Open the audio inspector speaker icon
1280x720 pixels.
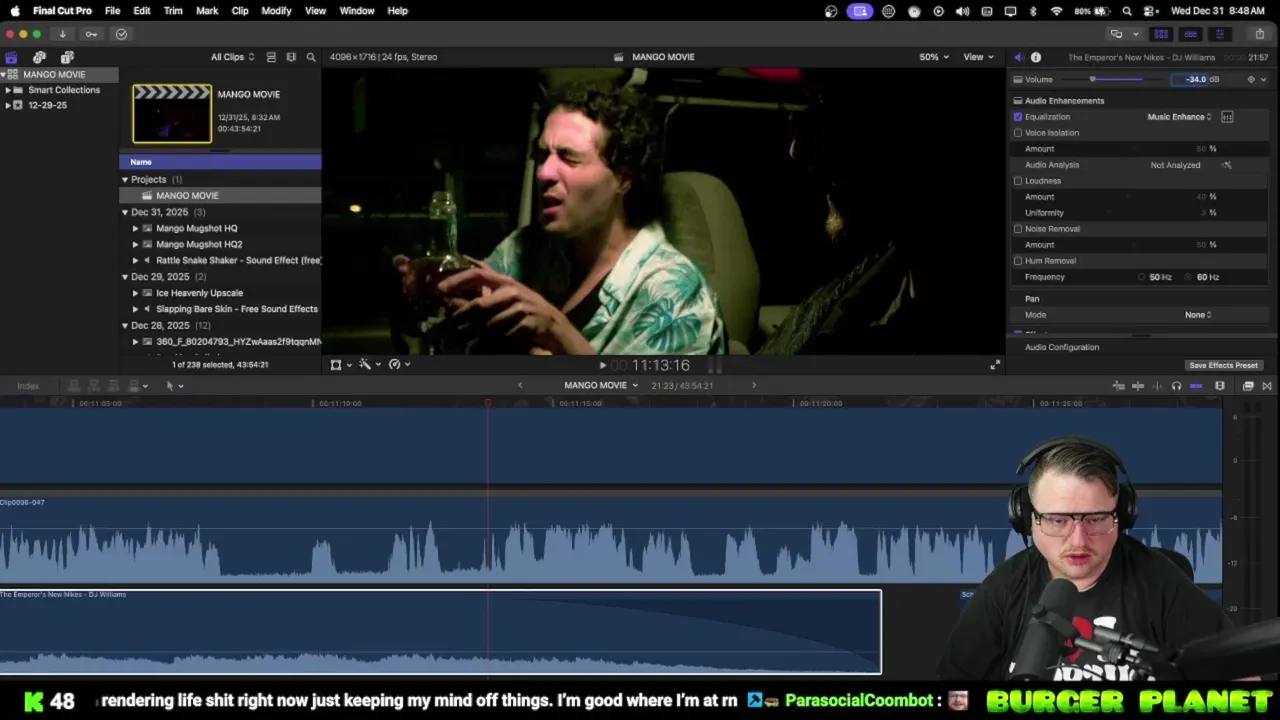1018,57
